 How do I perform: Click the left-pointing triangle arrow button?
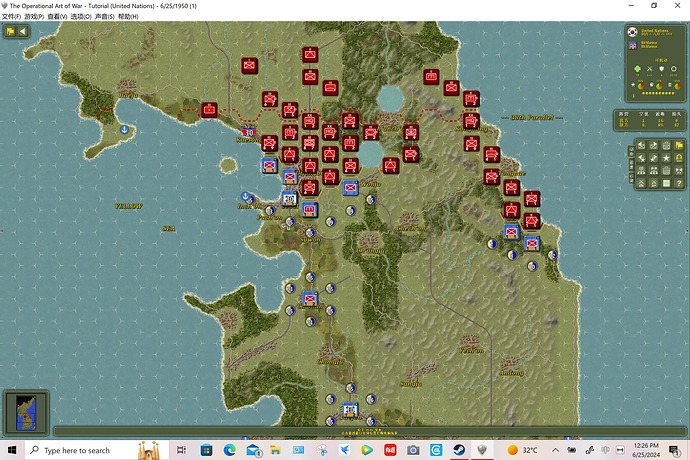click(x=22, y=31)
